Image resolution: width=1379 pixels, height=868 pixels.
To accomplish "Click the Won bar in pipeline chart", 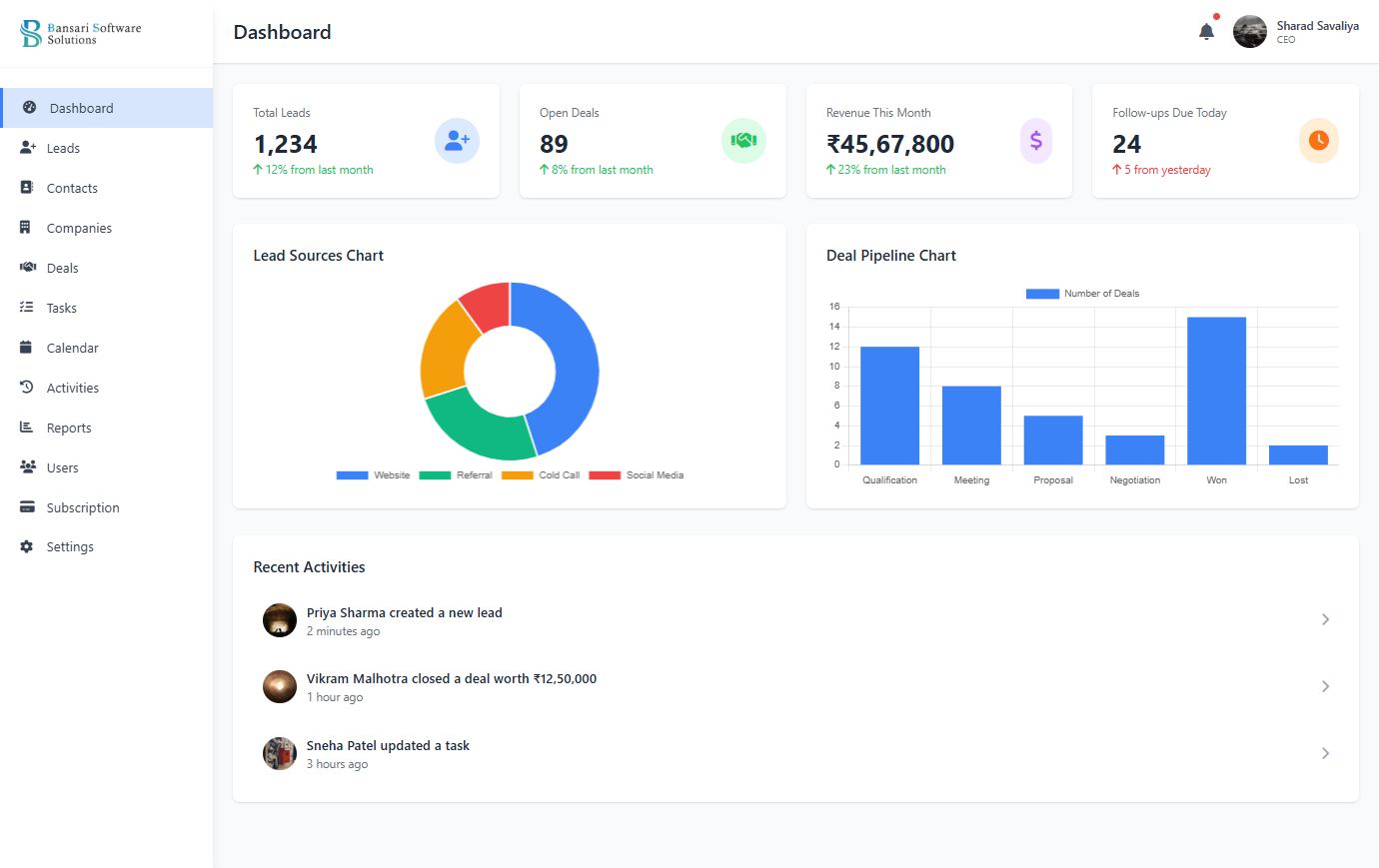I will pyautogui.click(x=1216, y=391).
